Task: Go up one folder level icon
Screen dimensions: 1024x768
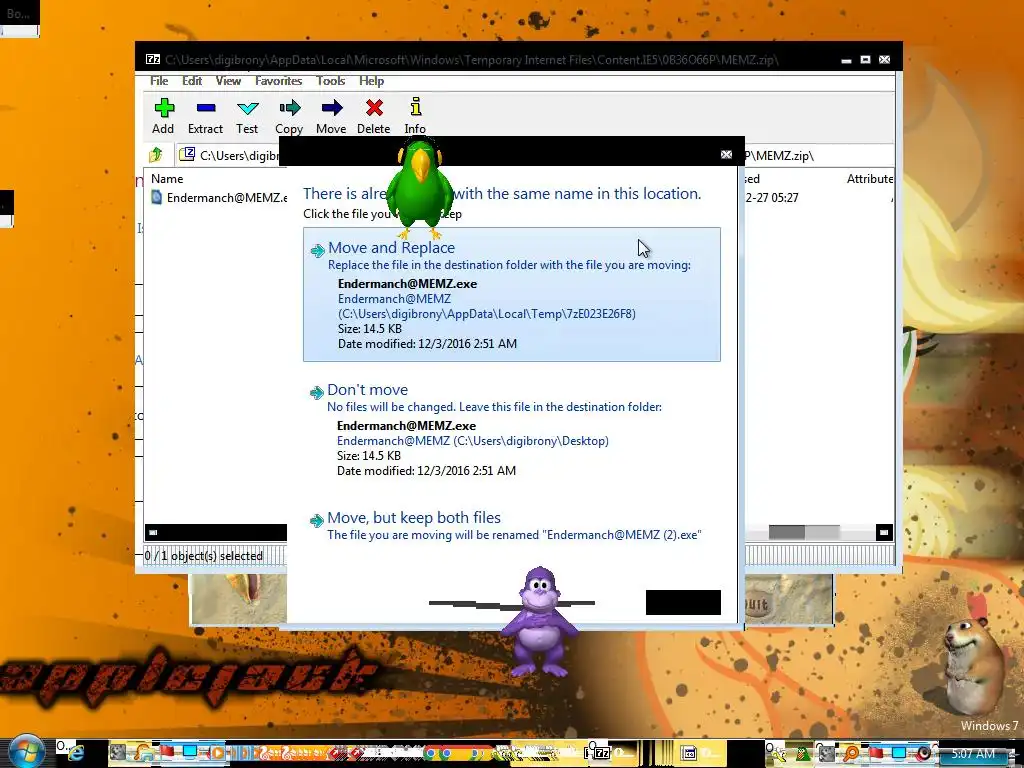Action: pyautogui.click(x=155, y=155)
